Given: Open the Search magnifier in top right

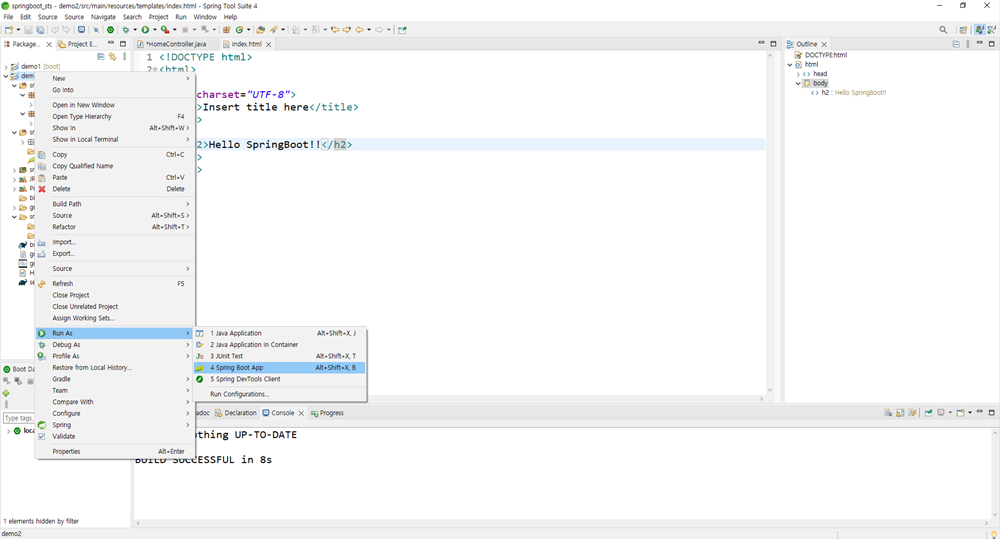Looking at the screenshot, I should coord(943,29).
